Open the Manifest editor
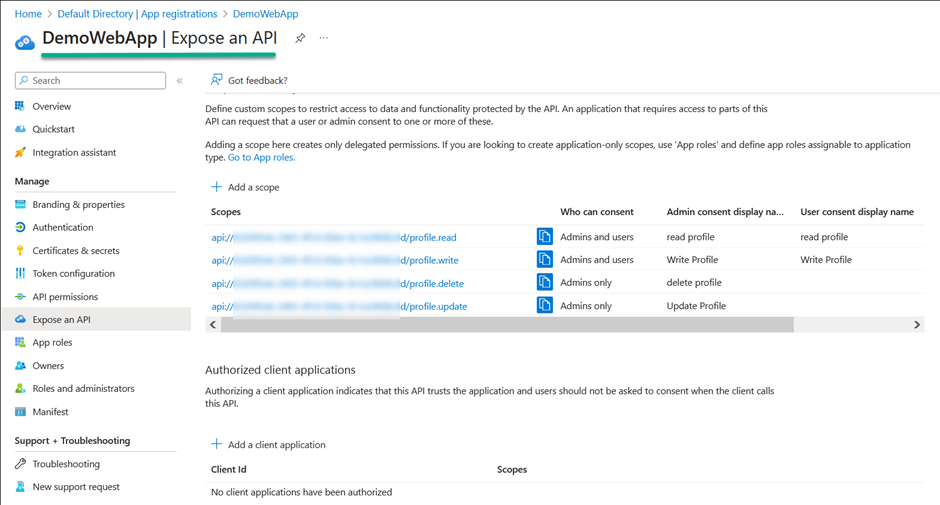This screenshot has width=940, height=505. point(50,412)
